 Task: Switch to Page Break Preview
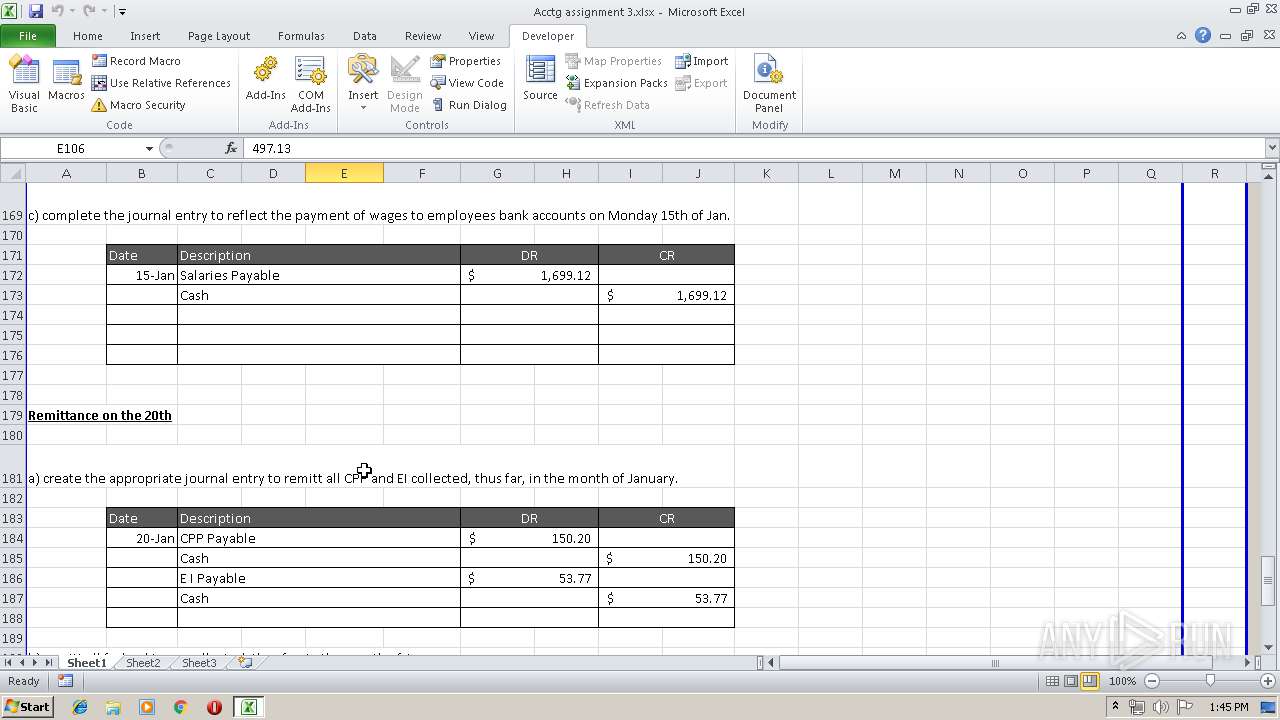[1089, 681]
